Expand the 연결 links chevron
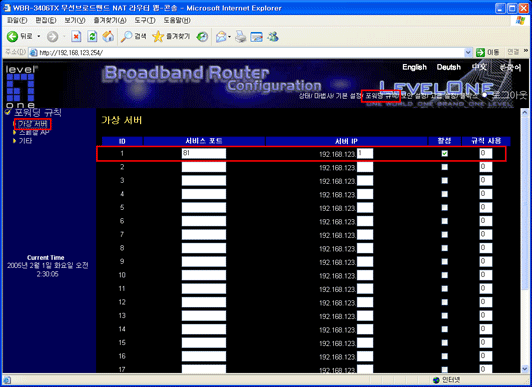This screenshot has height=387, width=532. pos(526,51)
